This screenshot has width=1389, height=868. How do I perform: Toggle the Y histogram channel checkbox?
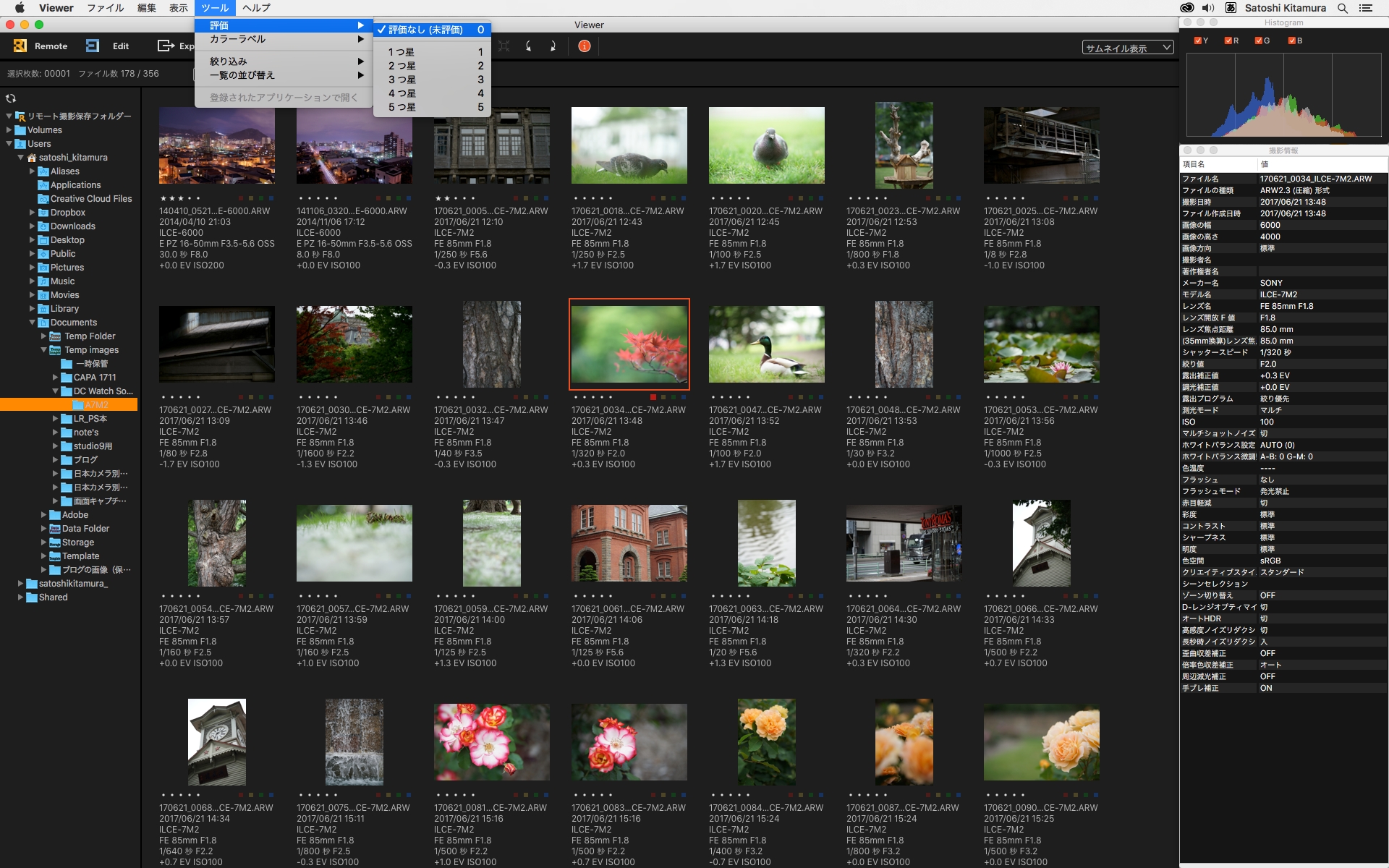(x=1198, y=41)
